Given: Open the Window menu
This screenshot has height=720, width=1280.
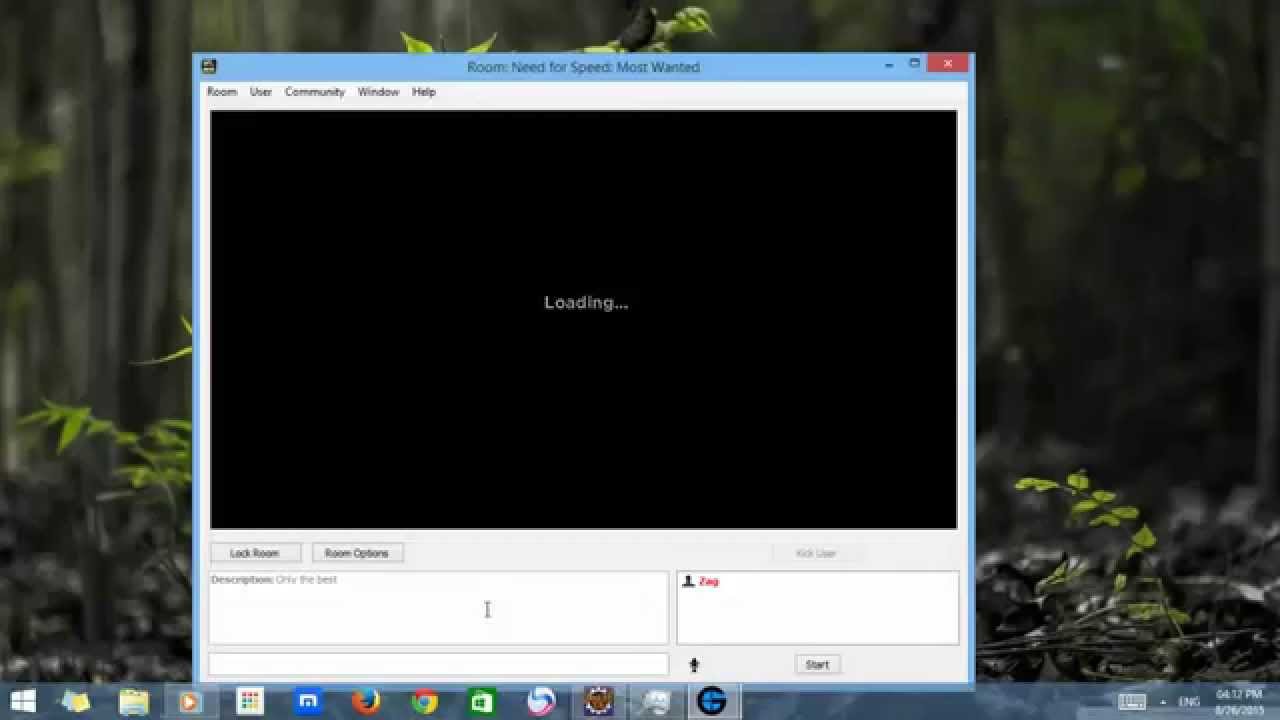Looking at the screenshot, I should pyautogui.click(x=378, y=92).
